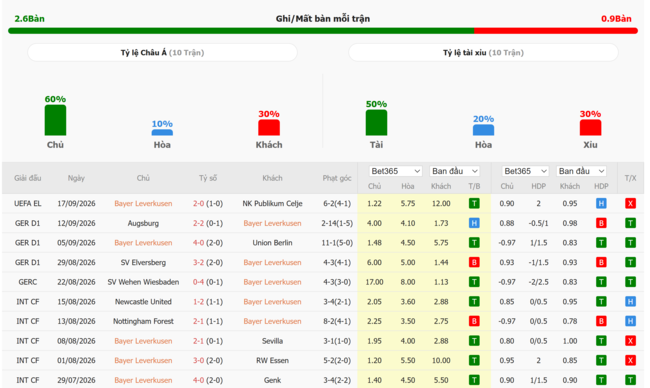Click blue H T/X badge in Newcastle United row

click(x=630, y=301)
